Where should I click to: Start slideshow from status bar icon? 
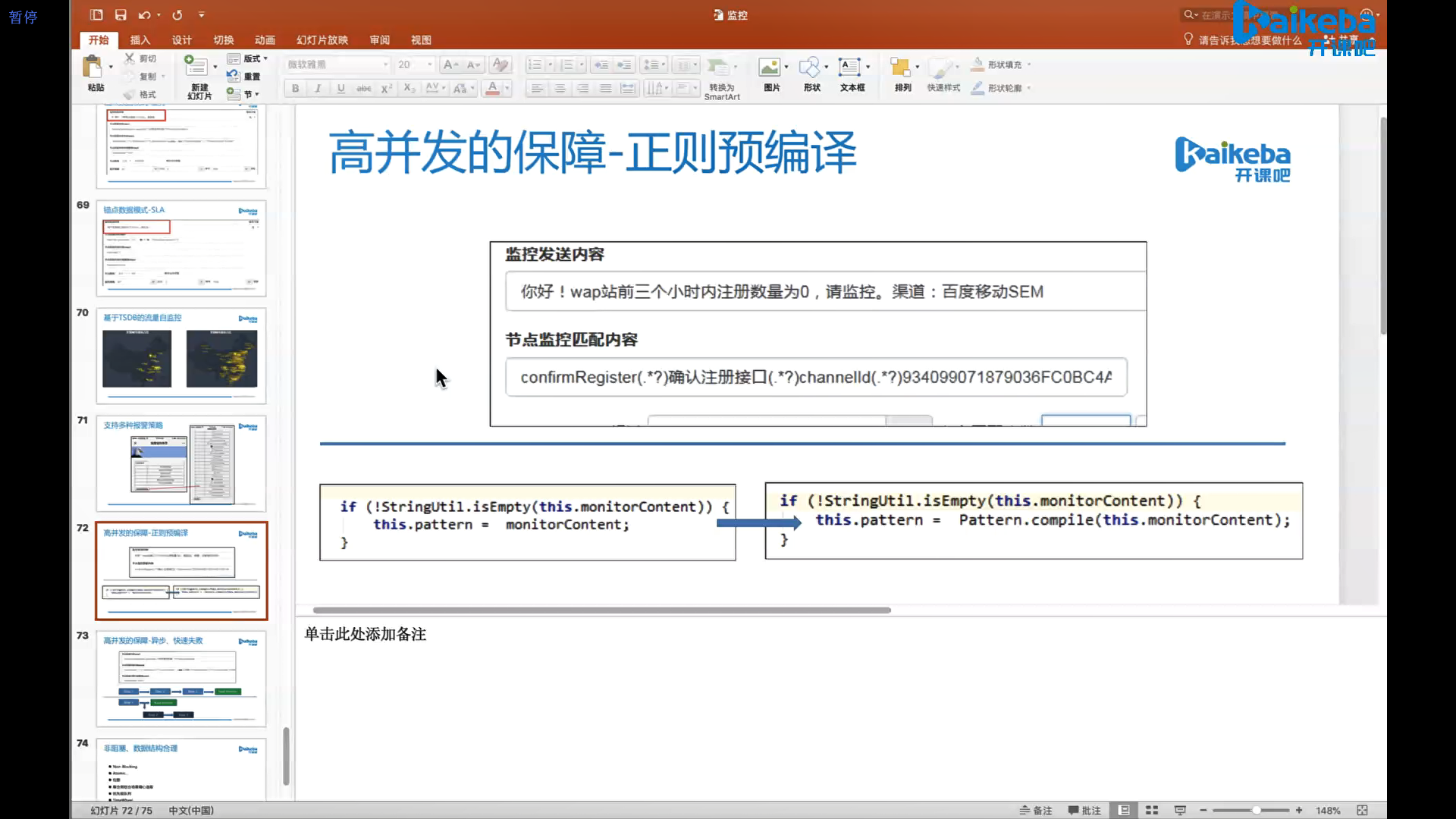[x=1180, y=811]
